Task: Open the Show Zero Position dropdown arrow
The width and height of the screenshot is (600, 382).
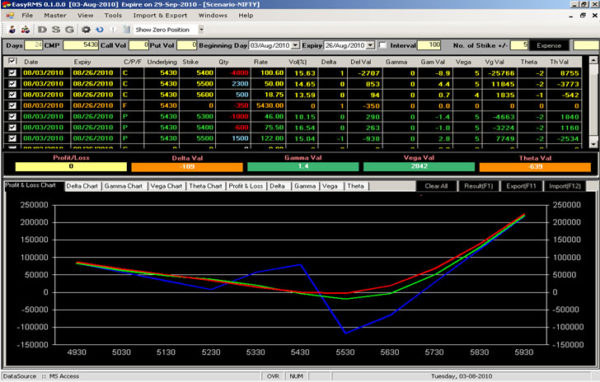Action: [x=201, y=29]
